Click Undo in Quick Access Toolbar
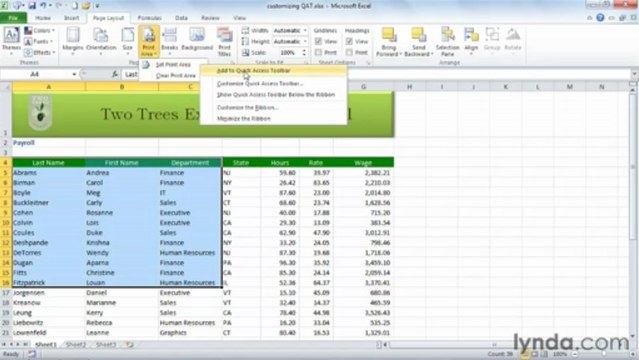 (43, 6)
